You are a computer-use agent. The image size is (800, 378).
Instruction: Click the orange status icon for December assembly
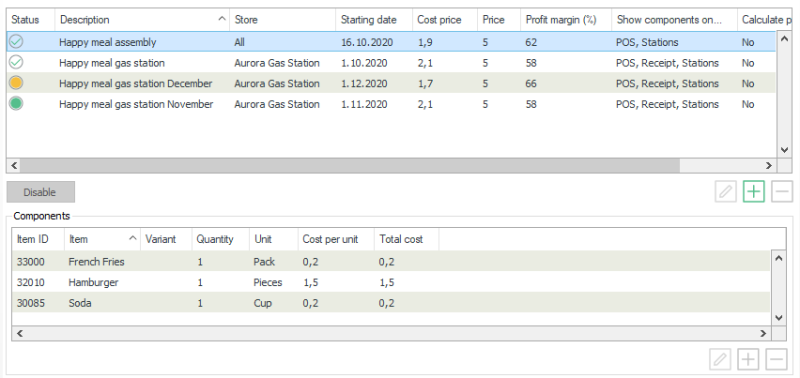pos(16,83)
